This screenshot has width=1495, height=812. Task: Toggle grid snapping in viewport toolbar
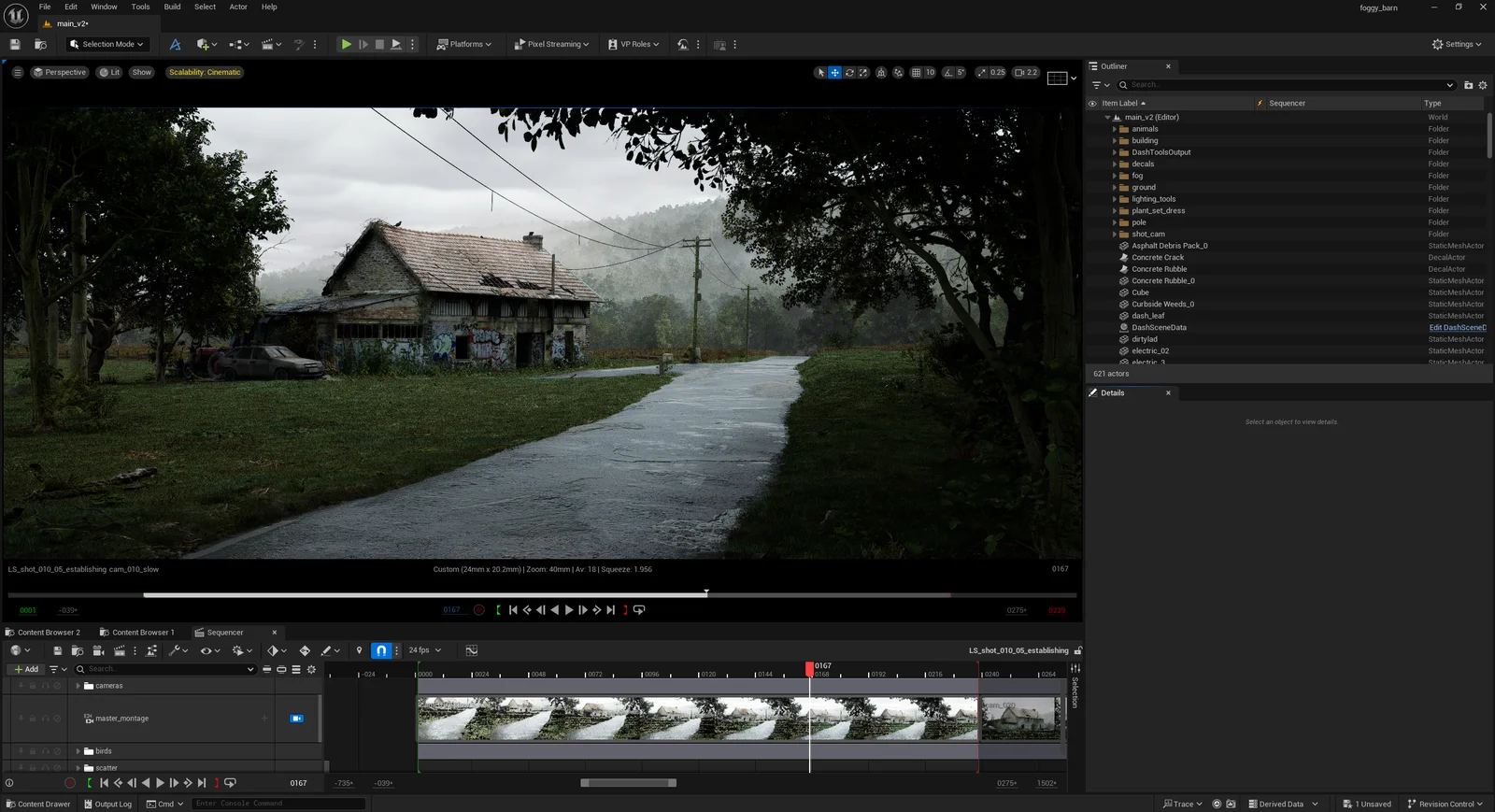[916, 72]
